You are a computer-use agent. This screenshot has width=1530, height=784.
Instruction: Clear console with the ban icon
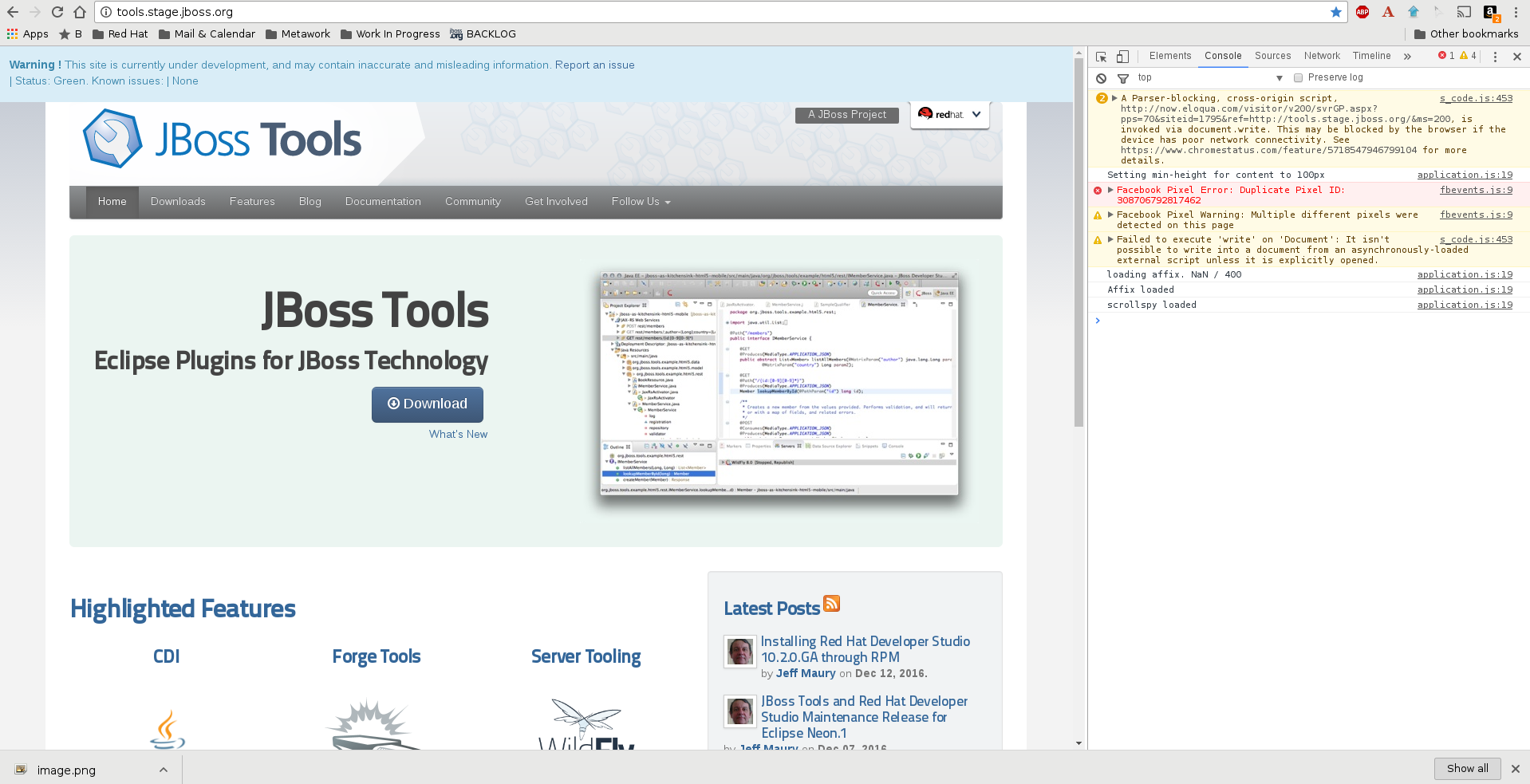tap(1102, 78)
